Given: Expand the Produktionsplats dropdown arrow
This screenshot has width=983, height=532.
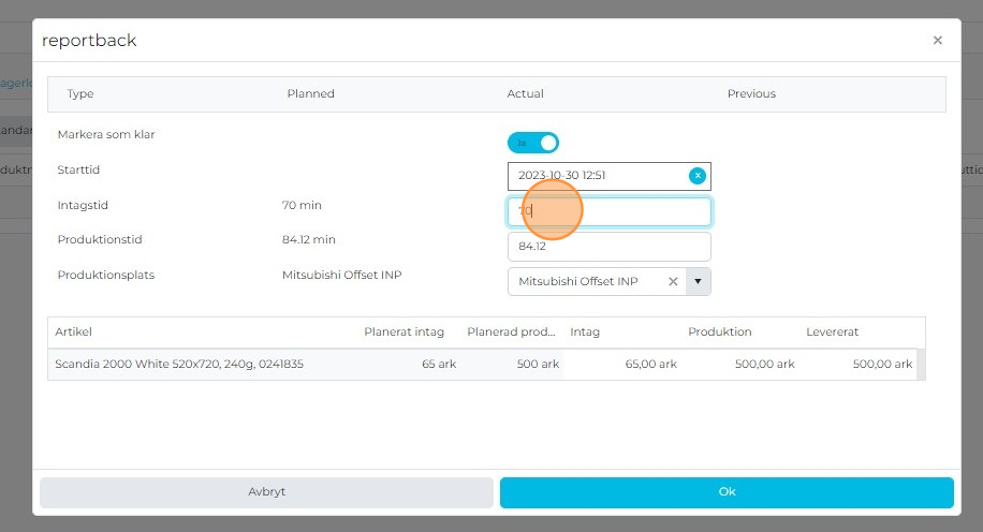Looking at the screenshot, I should tap(698, 282).
